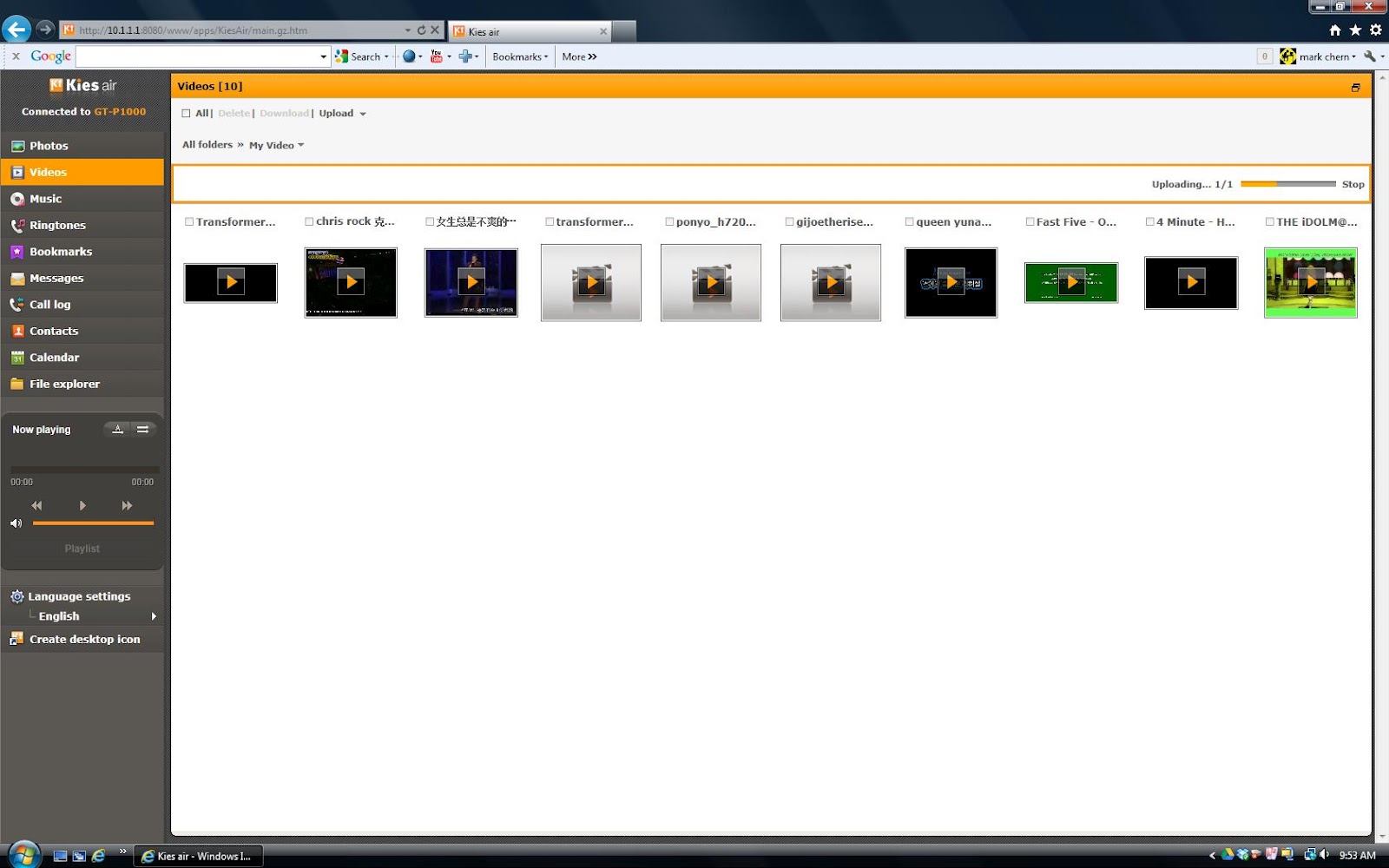Click the Google toolbar Search button
The height and width of the screenshot is (868, 1389).
pos(359,57)
